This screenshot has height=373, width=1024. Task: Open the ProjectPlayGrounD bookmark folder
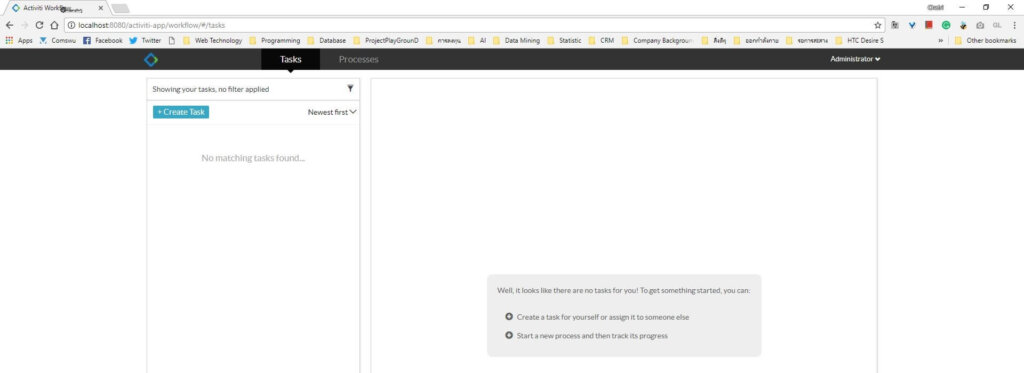[x=386, y=41]
